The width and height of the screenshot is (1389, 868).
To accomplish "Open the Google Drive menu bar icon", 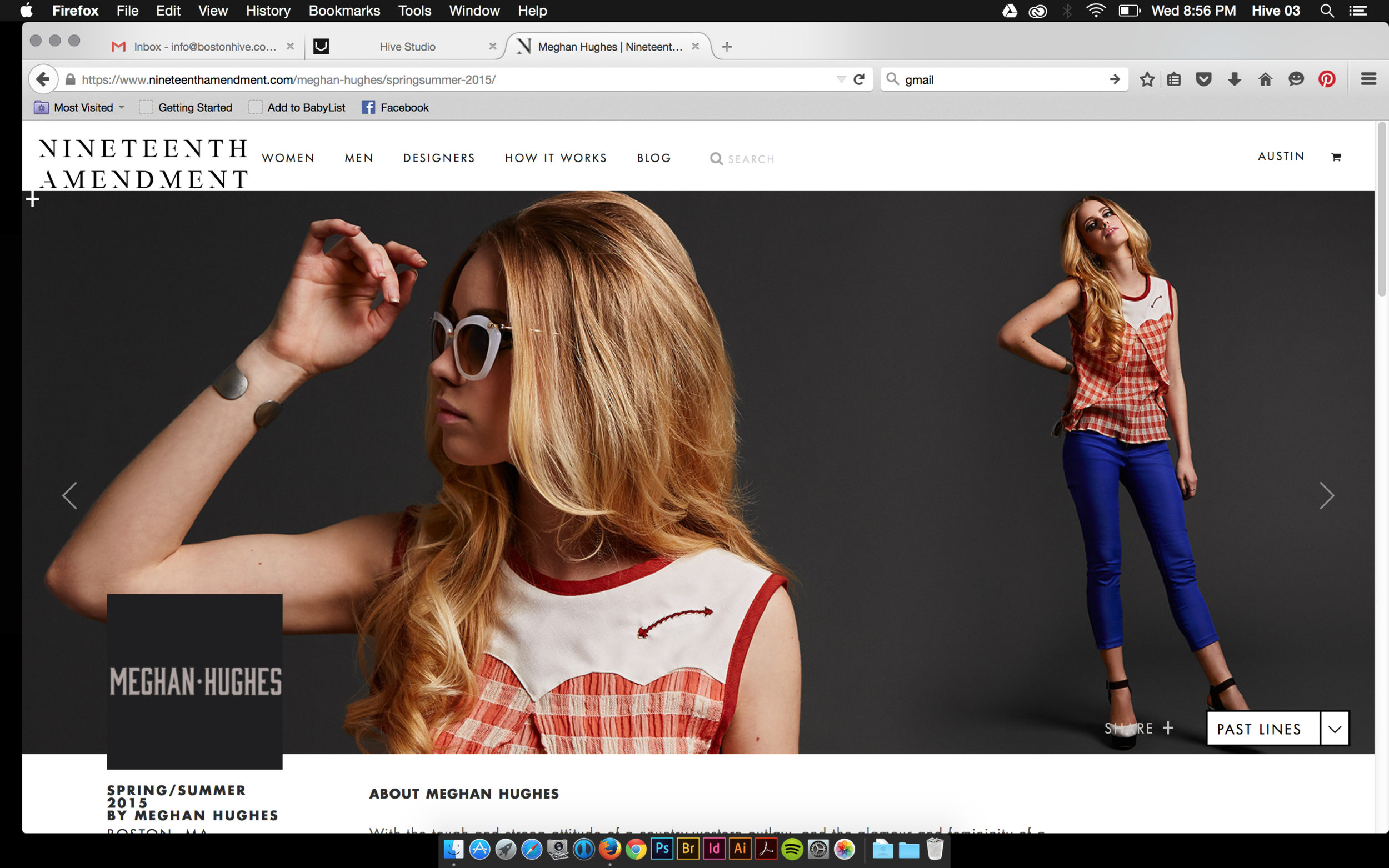I will [1010, 11].
